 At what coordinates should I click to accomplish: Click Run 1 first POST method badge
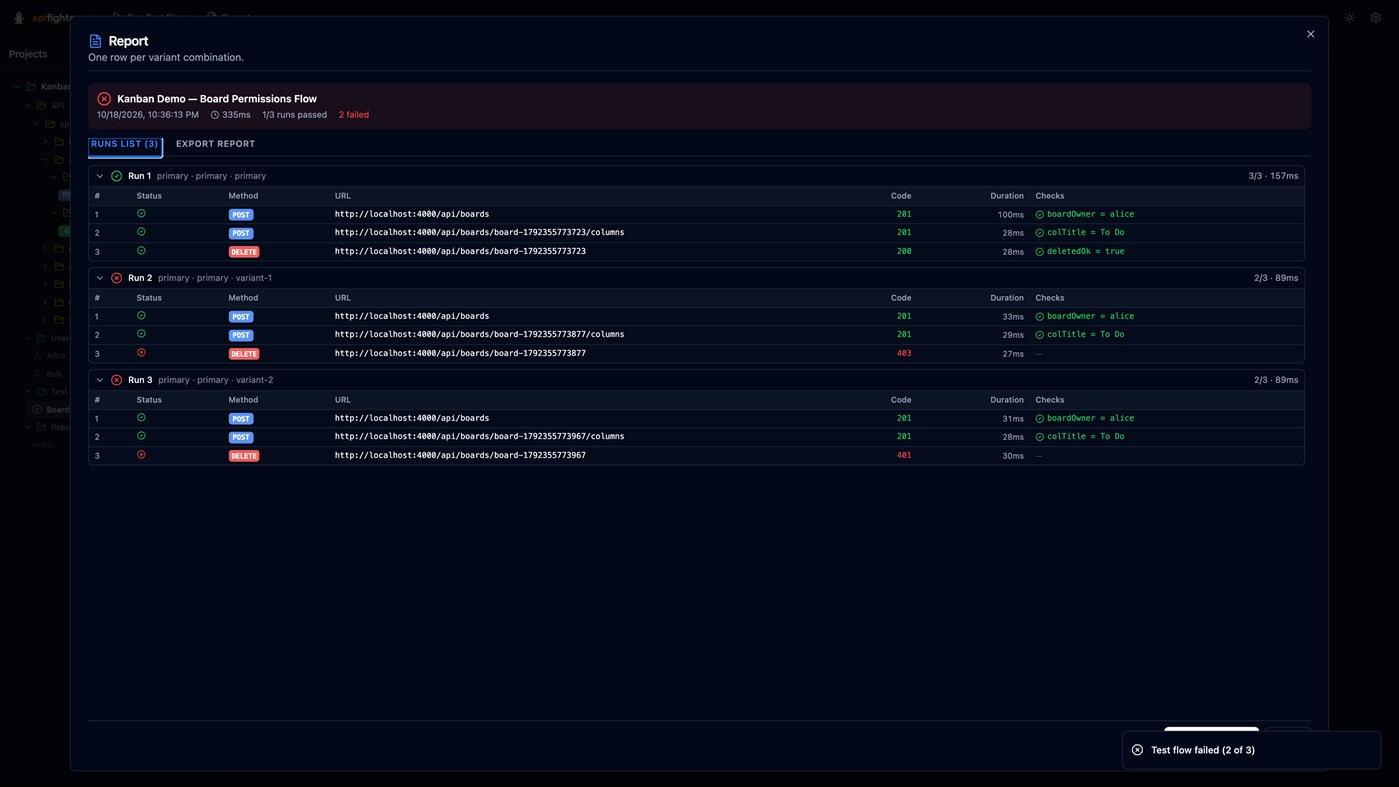coord(241,215)
